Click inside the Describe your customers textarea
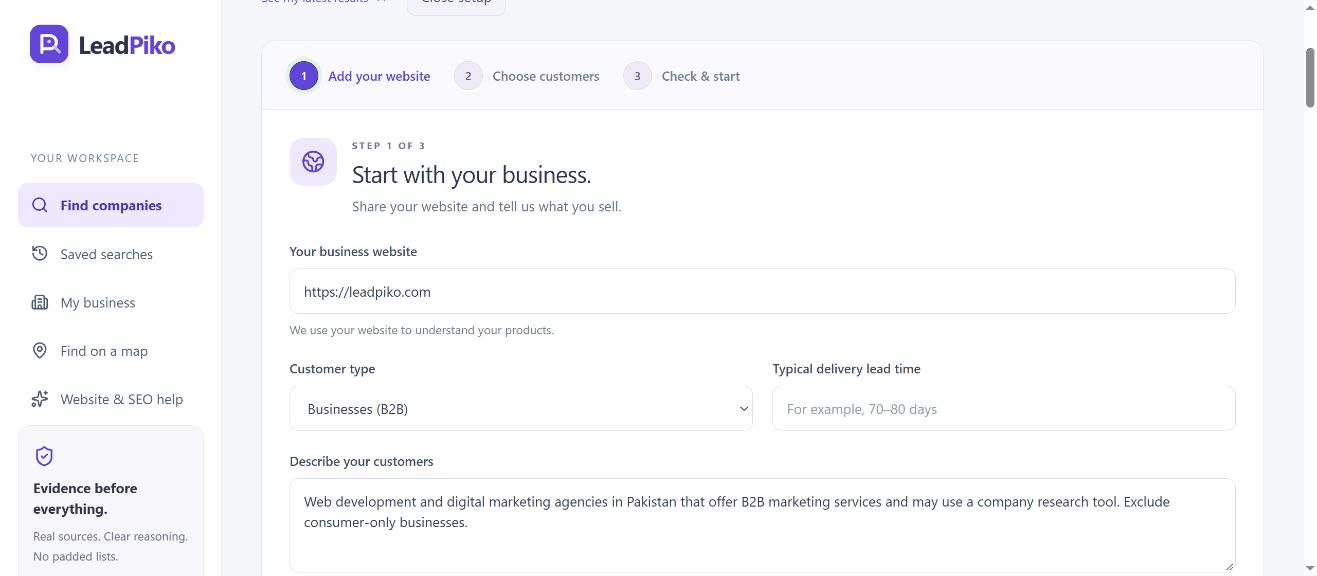 pos(762,526)
